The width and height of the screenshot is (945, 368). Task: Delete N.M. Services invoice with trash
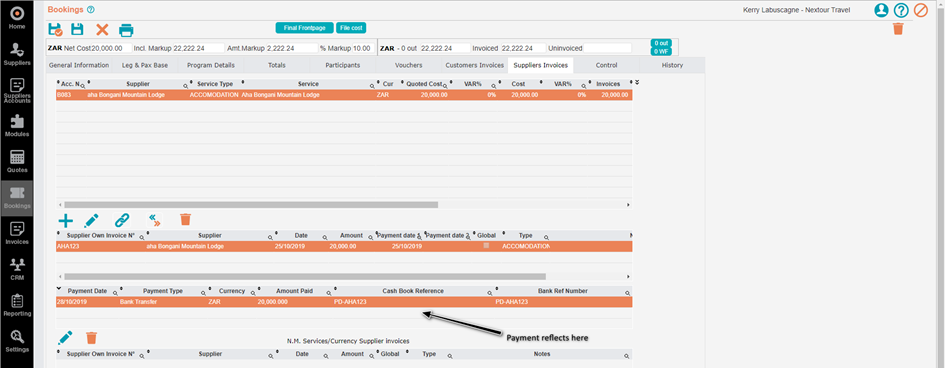tap(92, 338)
